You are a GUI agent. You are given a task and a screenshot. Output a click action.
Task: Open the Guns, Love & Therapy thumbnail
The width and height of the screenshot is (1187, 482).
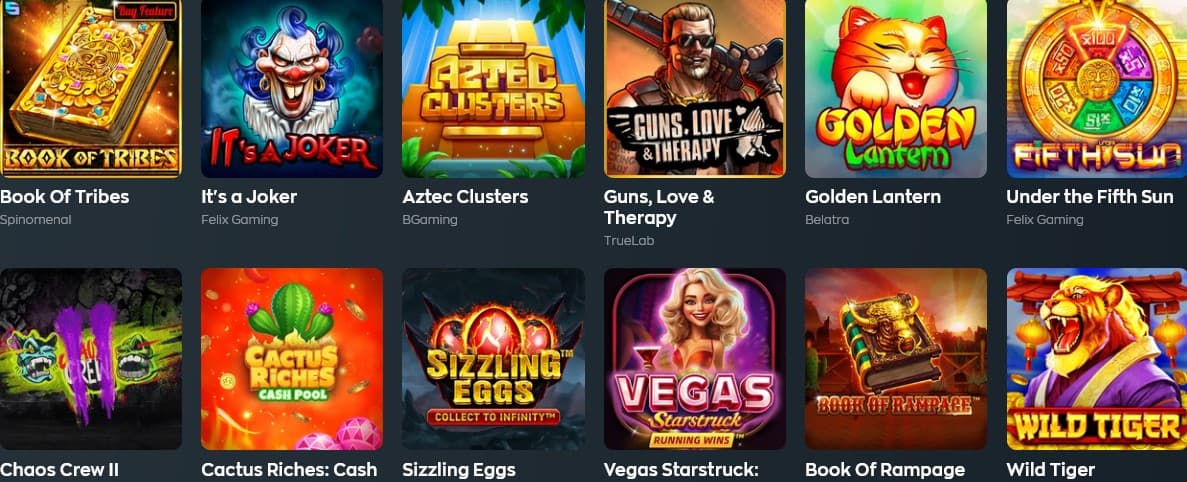pos(694,89)
